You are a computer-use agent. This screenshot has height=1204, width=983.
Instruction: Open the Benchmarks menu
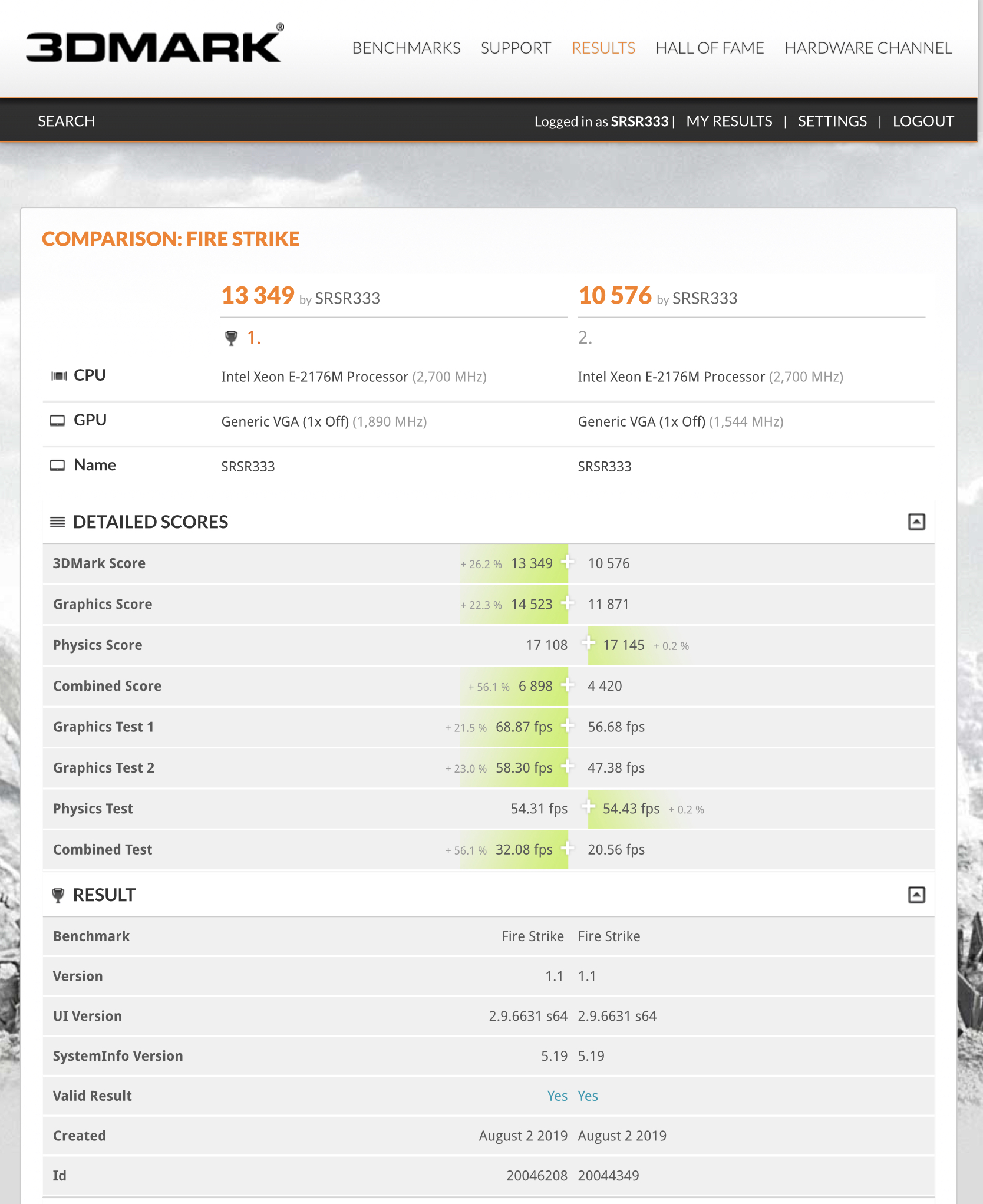click(x=406, y=48)
